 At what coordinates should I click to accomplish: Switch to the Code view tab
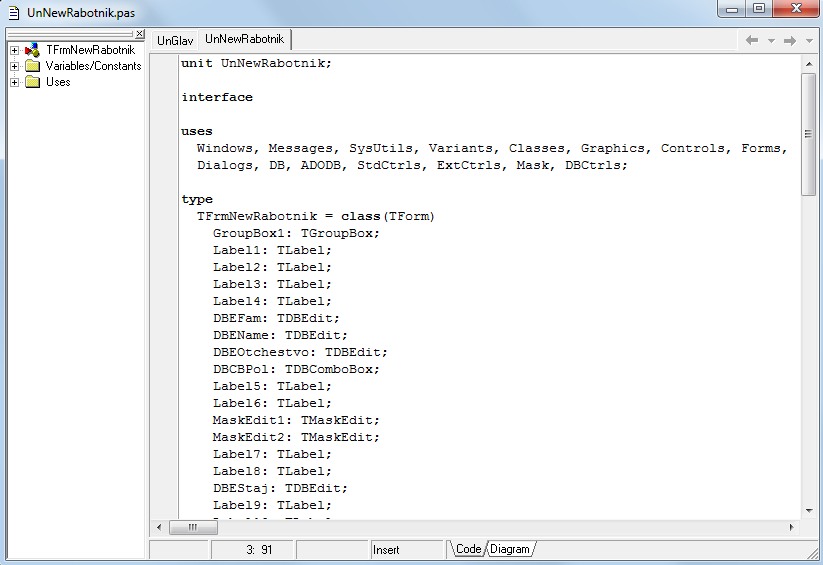pyautogui.click(x=468, y=549)
